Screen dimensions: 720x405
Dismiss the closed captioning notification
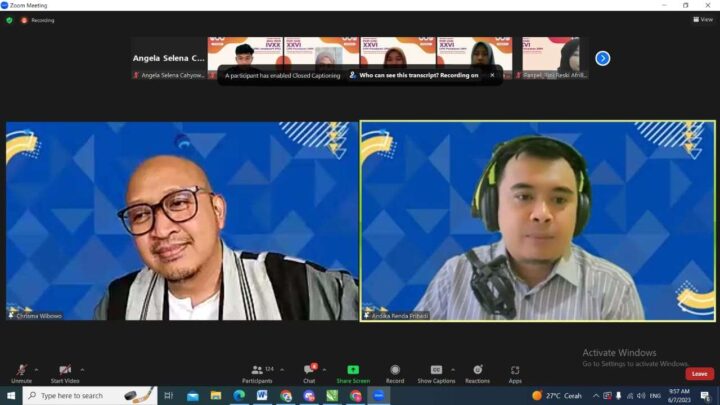point(492,75)
